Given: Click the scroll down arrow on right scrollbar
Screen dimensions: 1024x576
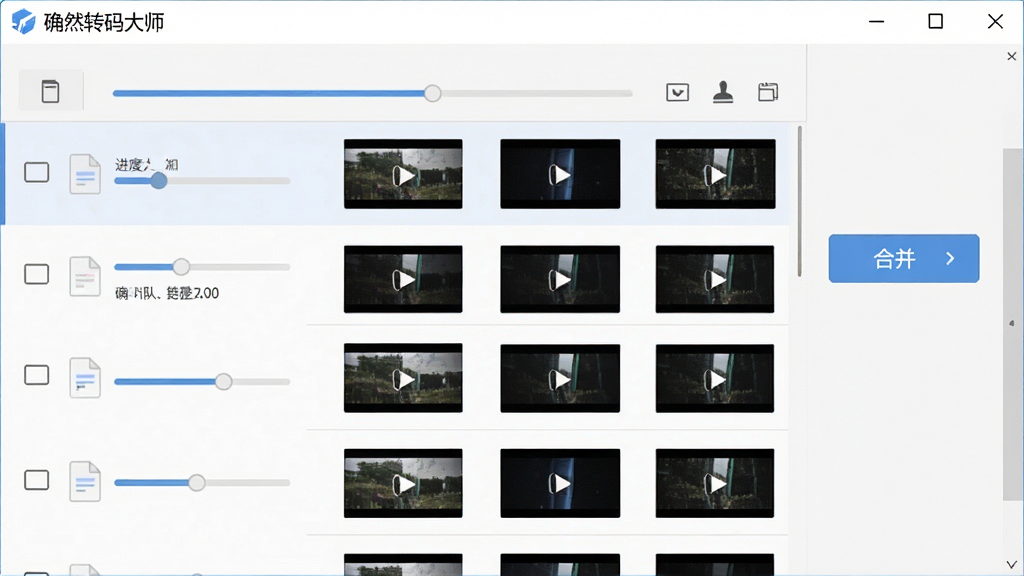Looking at the screenshot, I should [1012, 564].
